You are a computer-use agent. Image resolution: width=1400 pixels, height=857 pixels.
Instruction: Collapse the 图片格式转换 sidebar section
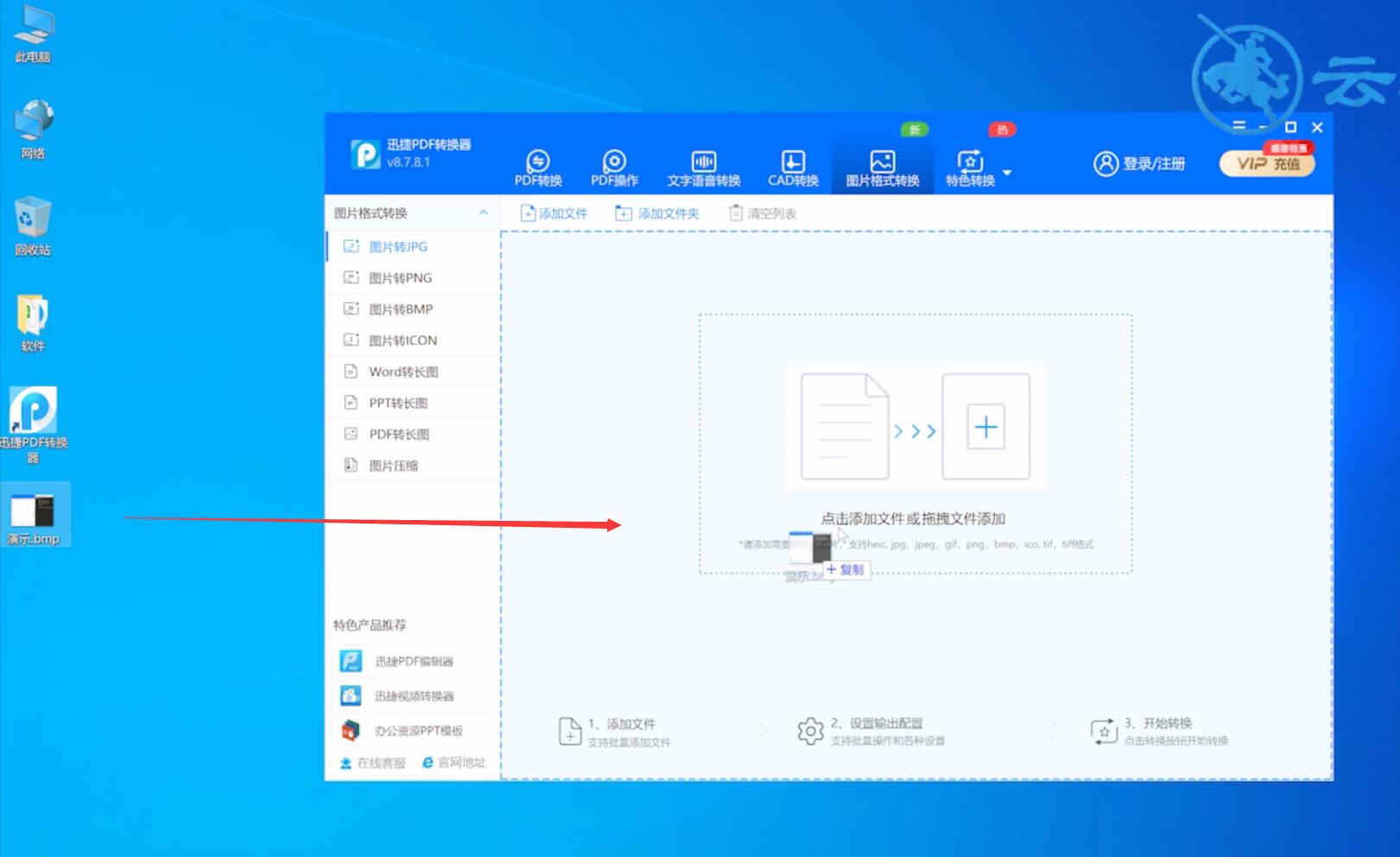(484, 213)
